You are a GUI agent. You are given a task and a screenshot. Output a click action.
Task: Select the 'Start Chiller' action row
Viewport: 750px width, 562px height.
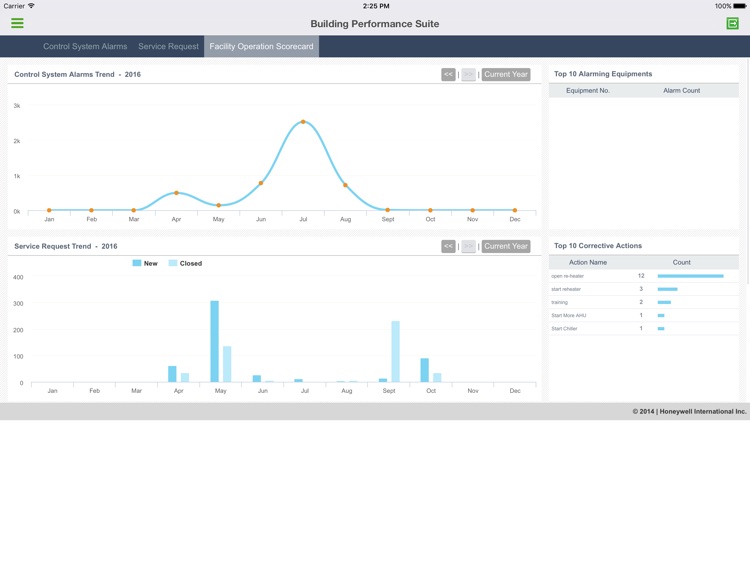coord(644,329)
